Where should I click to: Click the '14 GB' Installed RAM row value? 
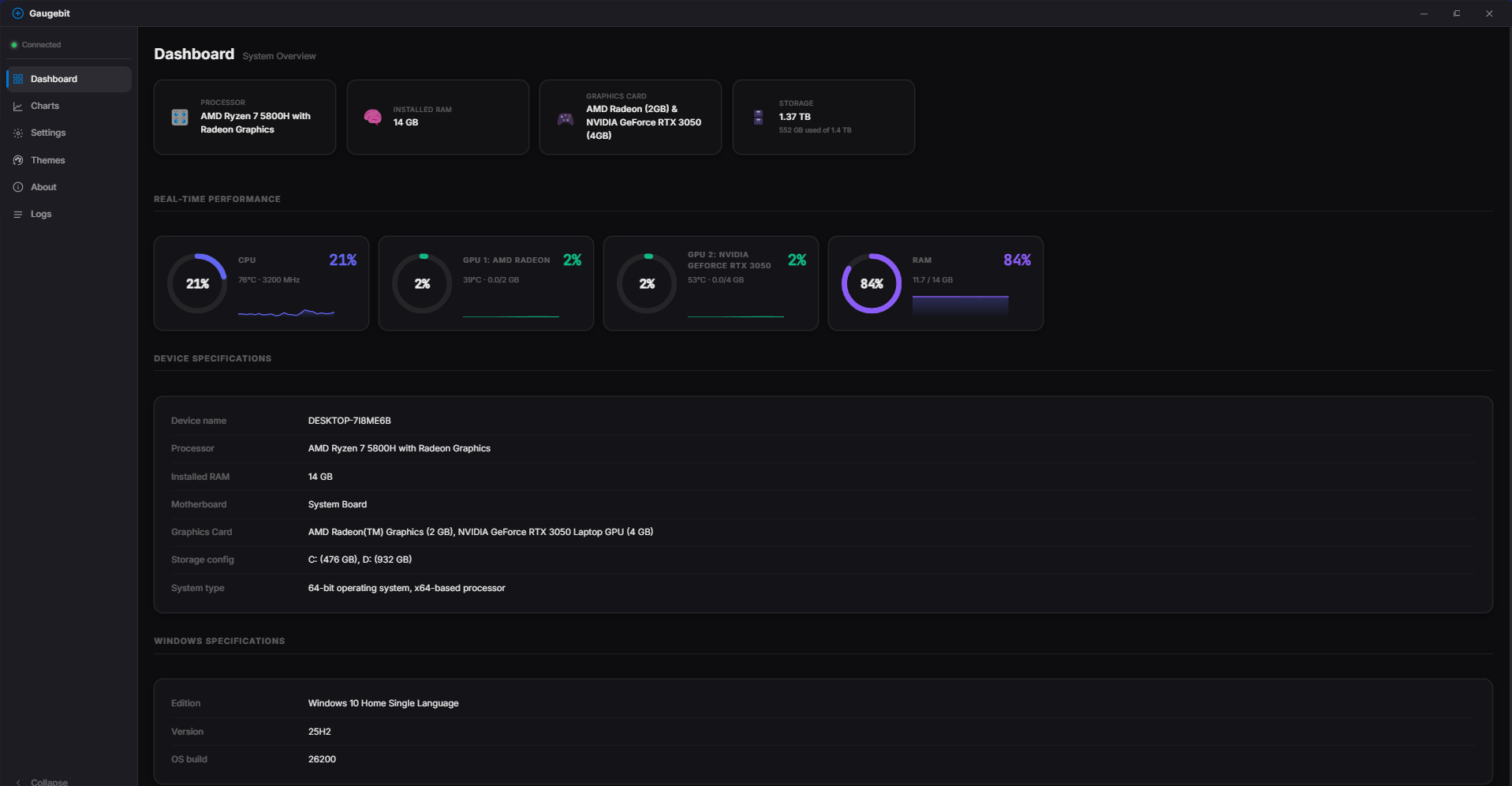tap(320, 477)
